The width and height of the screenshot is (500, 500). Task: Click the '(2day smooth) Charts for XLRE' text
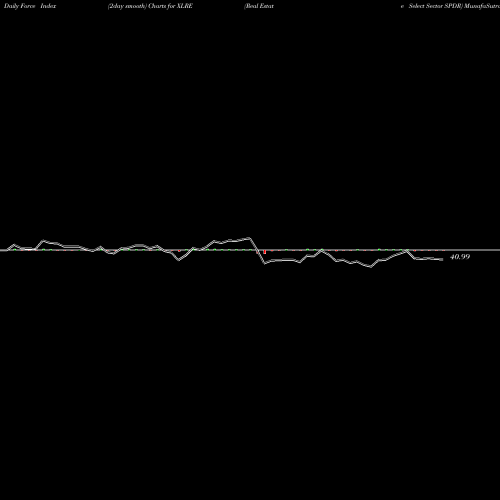pyautogui.click(x=150, y=6)
